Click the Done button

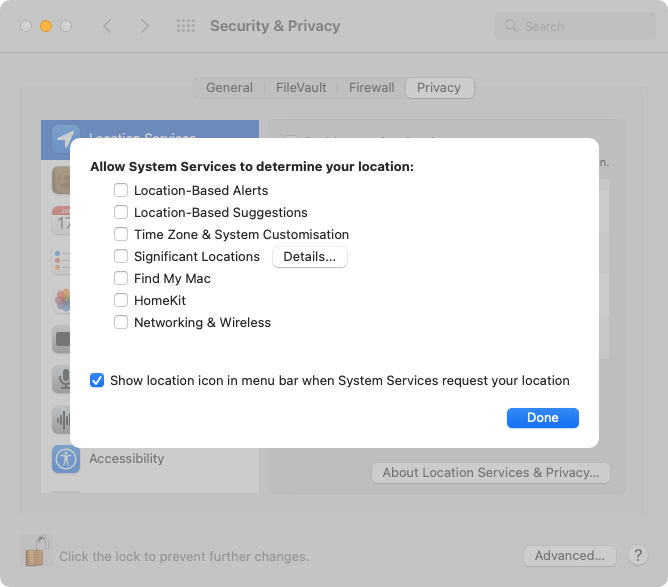542,417
